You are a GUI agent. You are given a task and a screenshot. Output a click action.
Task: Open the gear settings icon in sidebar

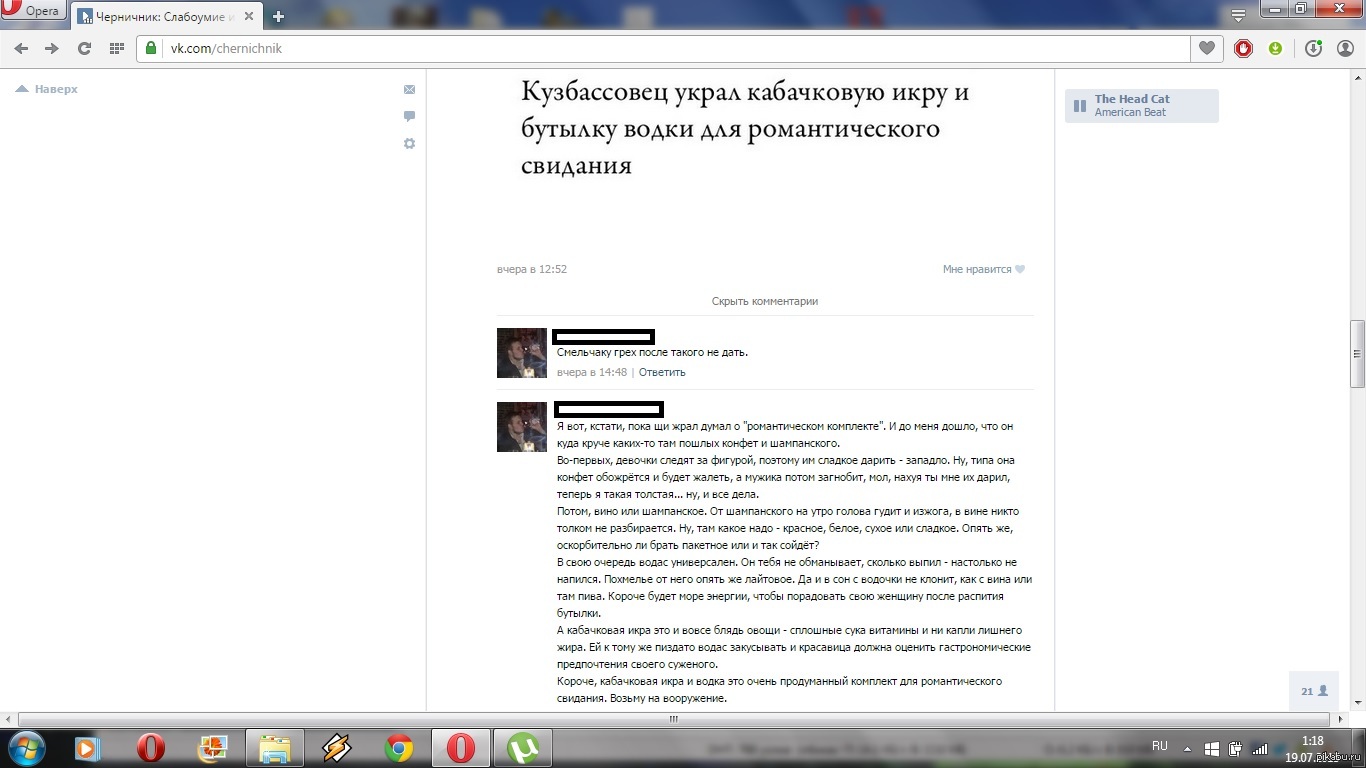(409, 144)
